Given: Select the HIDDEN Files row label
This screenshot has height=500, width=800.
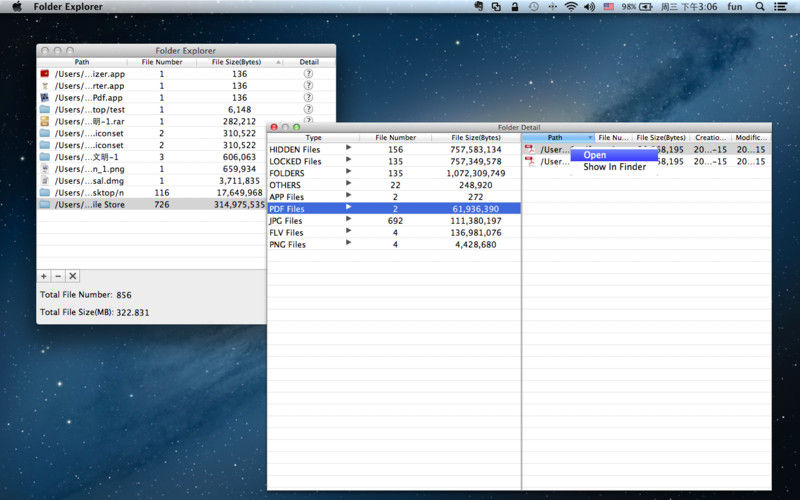Looking at the screenshot, I should 294,149.
